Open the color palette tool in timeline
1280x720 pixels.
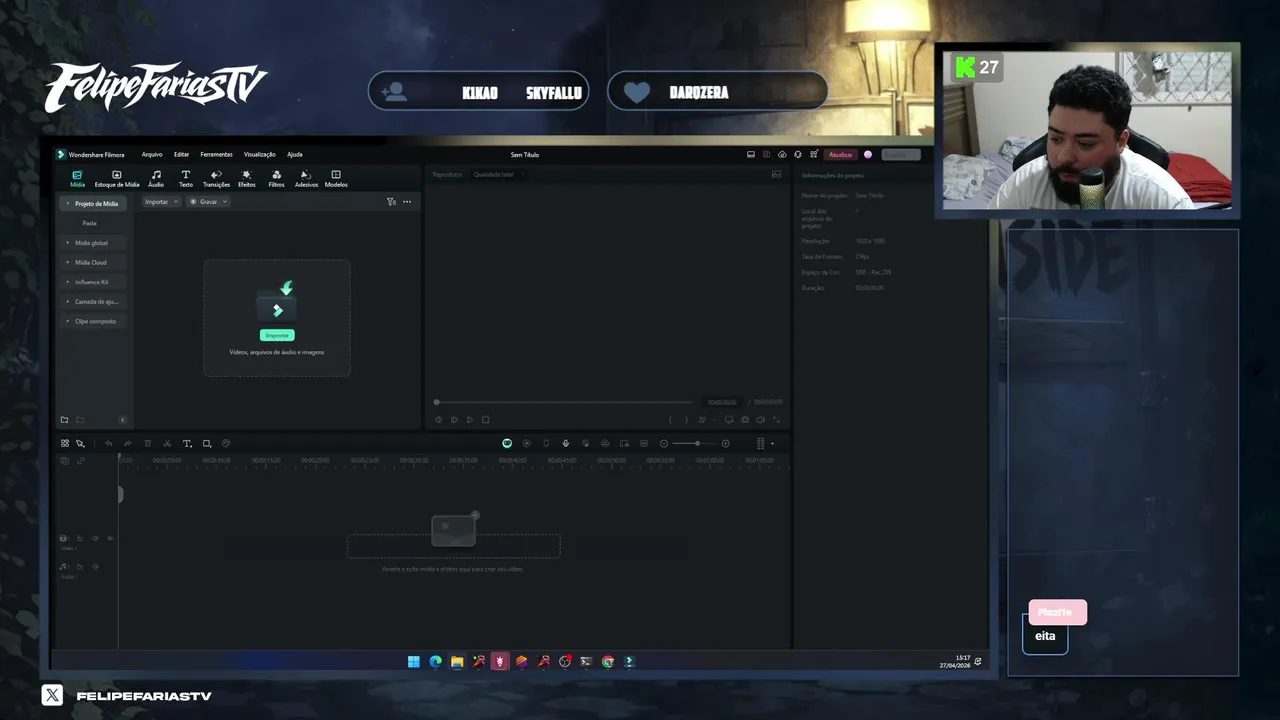click(226, 443)
